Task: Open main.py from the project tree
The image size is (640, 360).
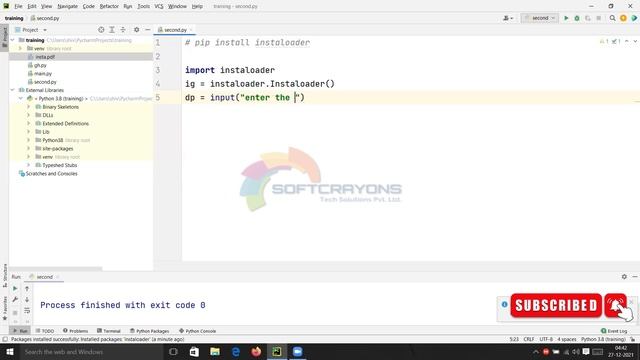Action: coord(42,73)
